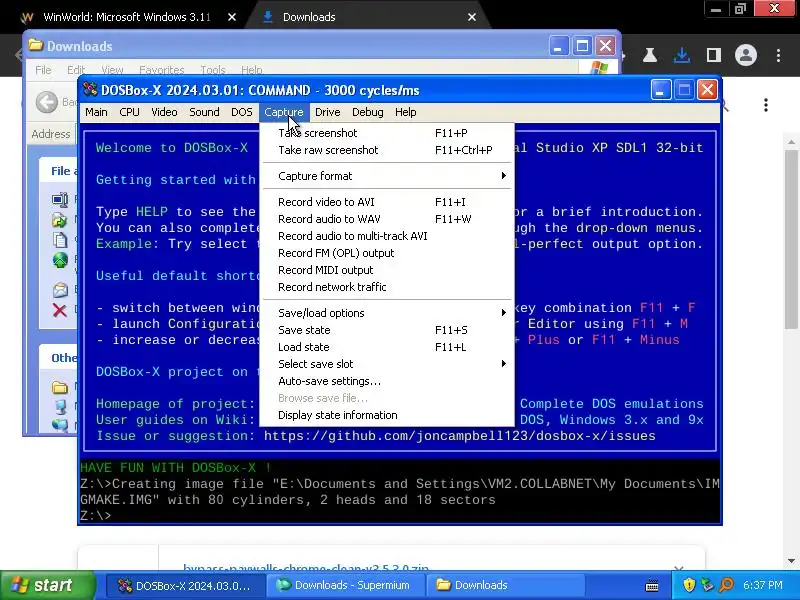
Task: Choose Record MIDI output
Action: (387, 270)
